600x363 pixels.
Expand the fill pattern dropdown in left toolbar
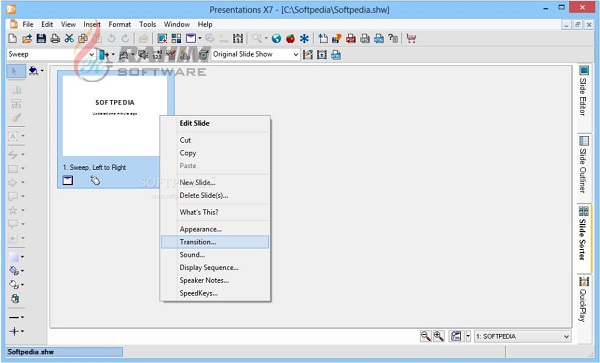(x=22, y=257)
